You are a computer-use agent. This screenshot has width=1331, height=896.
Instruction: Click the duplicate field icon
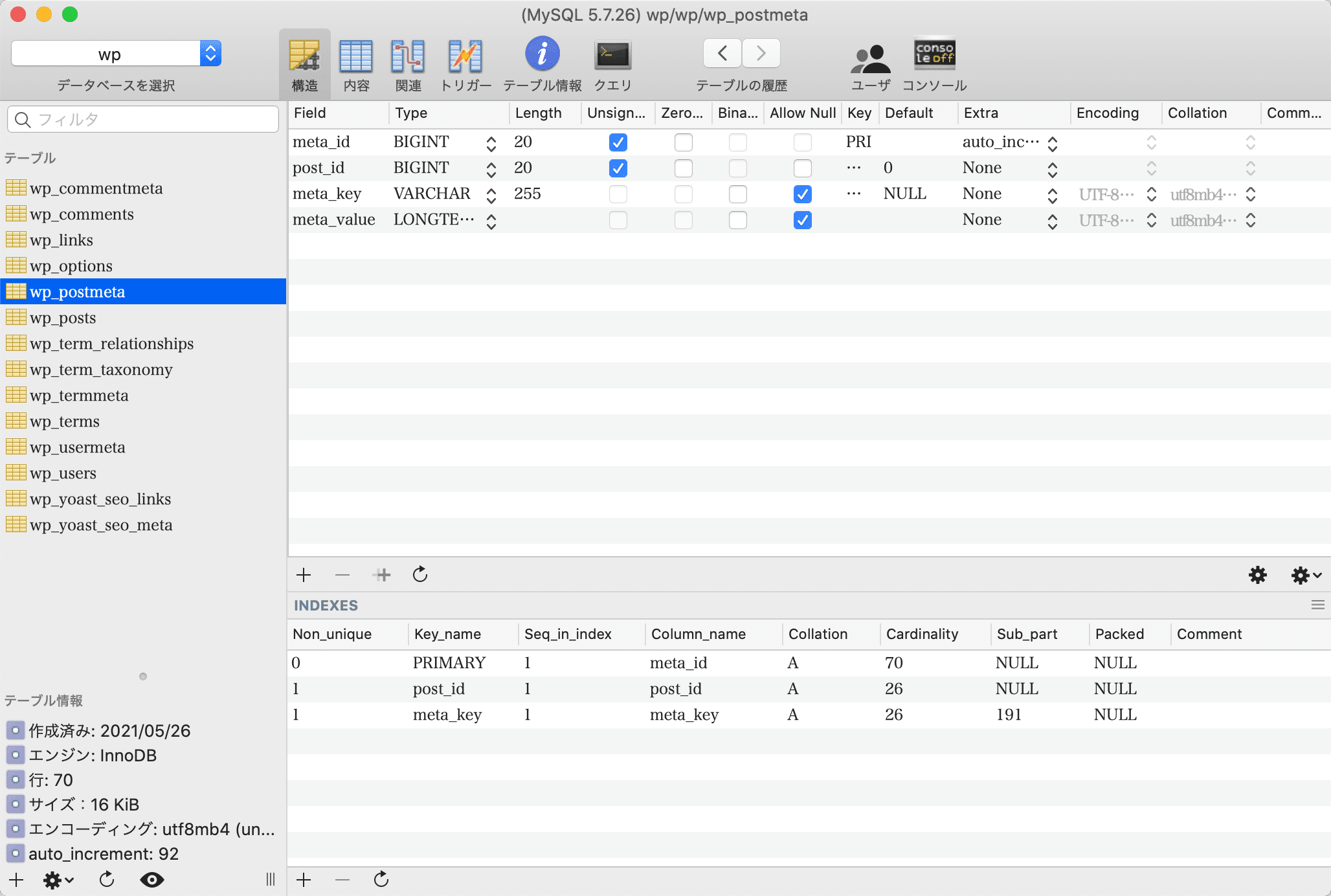(x=382, y=575)
